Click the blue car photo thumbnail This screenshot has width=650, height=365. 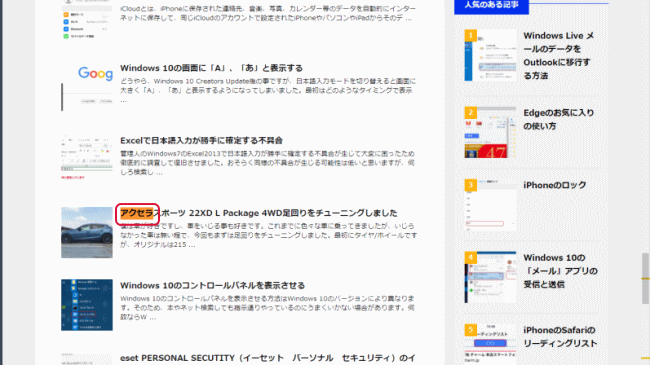coord(87,233)
